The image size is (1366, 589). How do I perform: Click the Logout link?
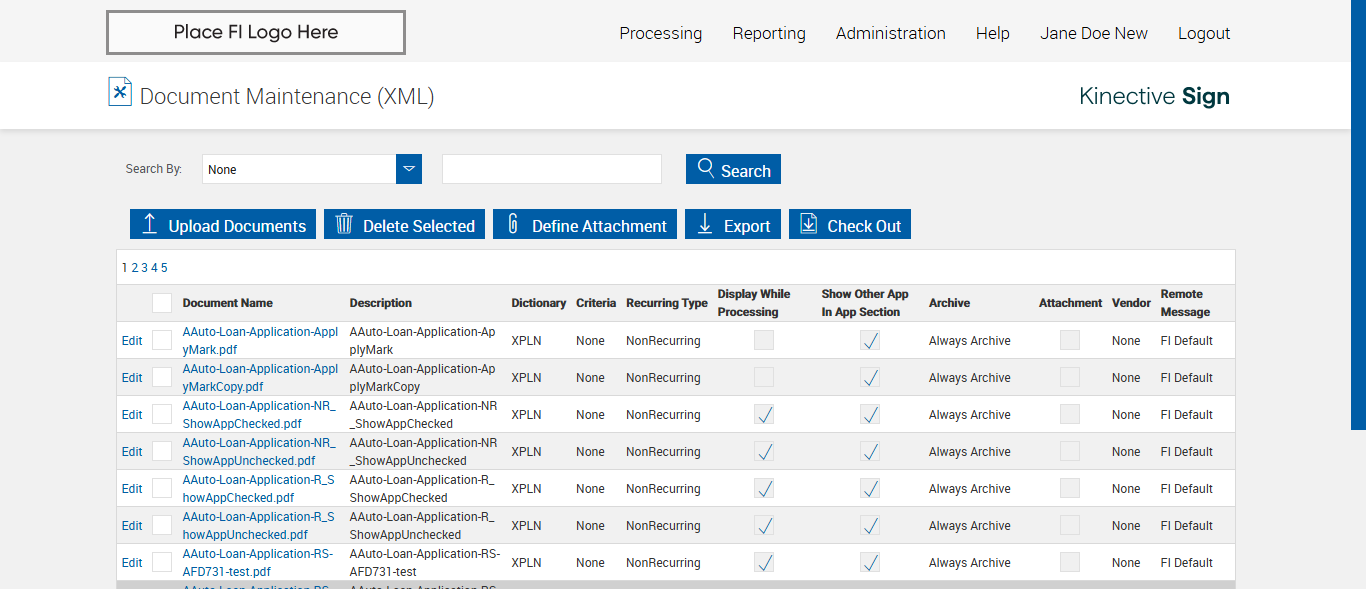click(x=1203, y=33)
